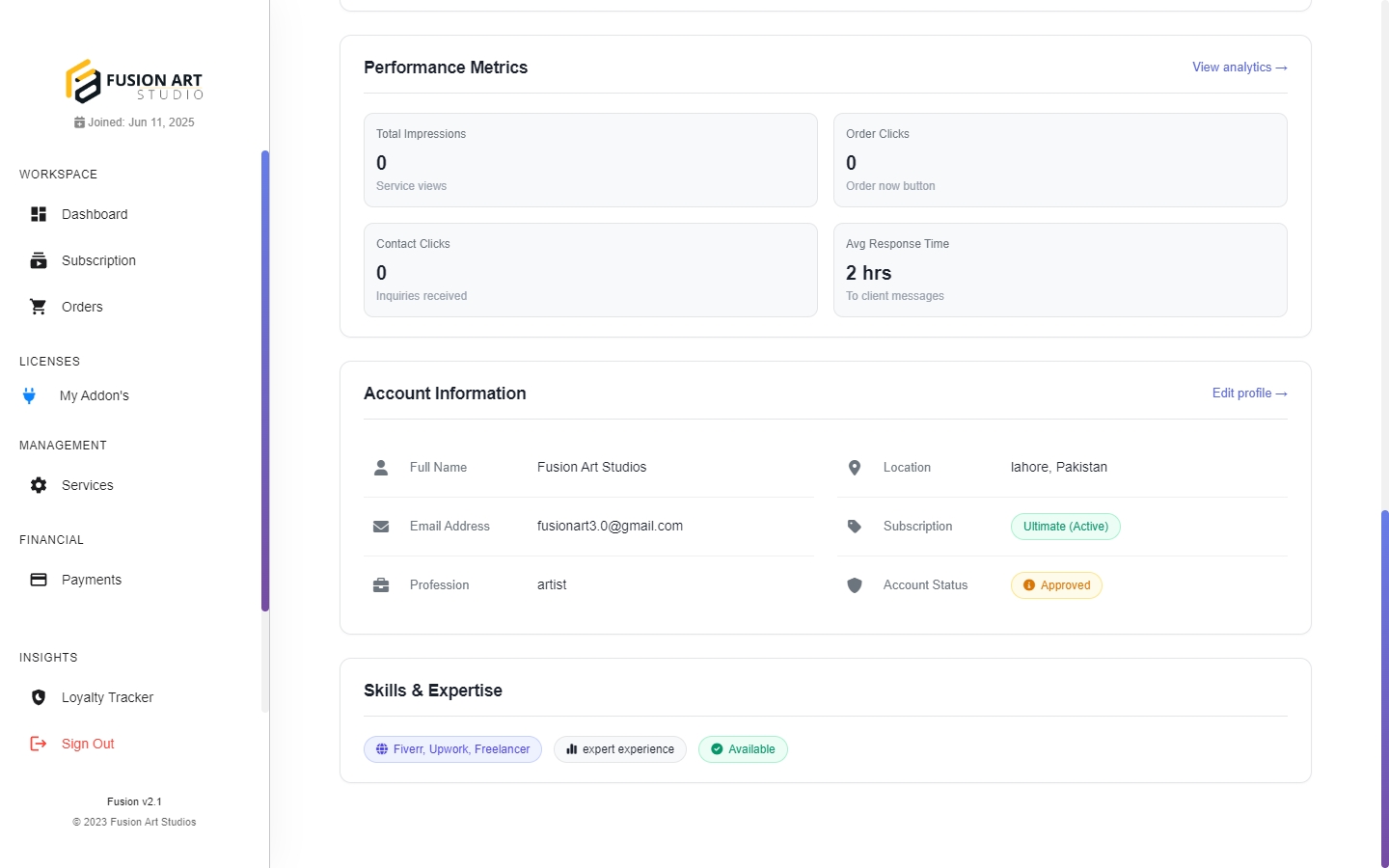Image resolution: width=1389 pixels, height=868 pixels.
Task: Open the Edit profile link
Action: click(1249, 393)
